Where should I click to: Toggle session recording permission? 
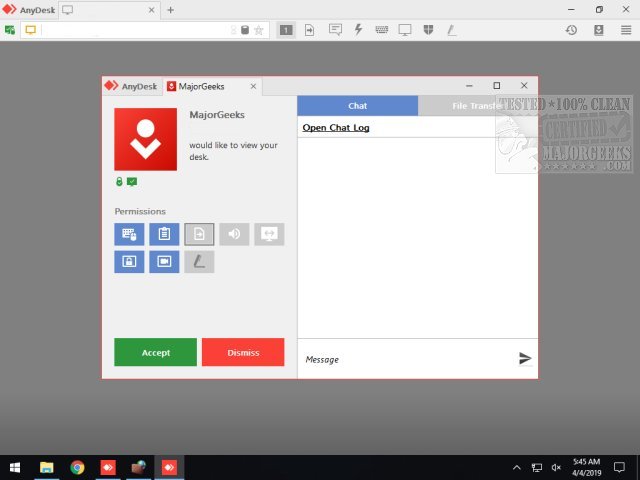pyautogui.click(x=164, y=262)
